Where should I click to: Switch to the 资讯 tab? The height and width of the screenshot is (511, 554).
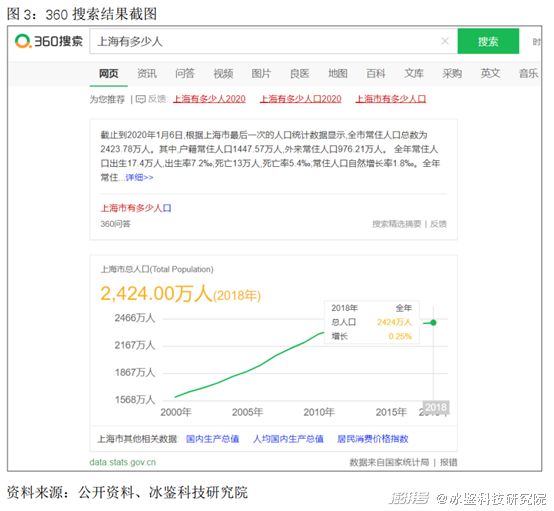pos(147,74)
